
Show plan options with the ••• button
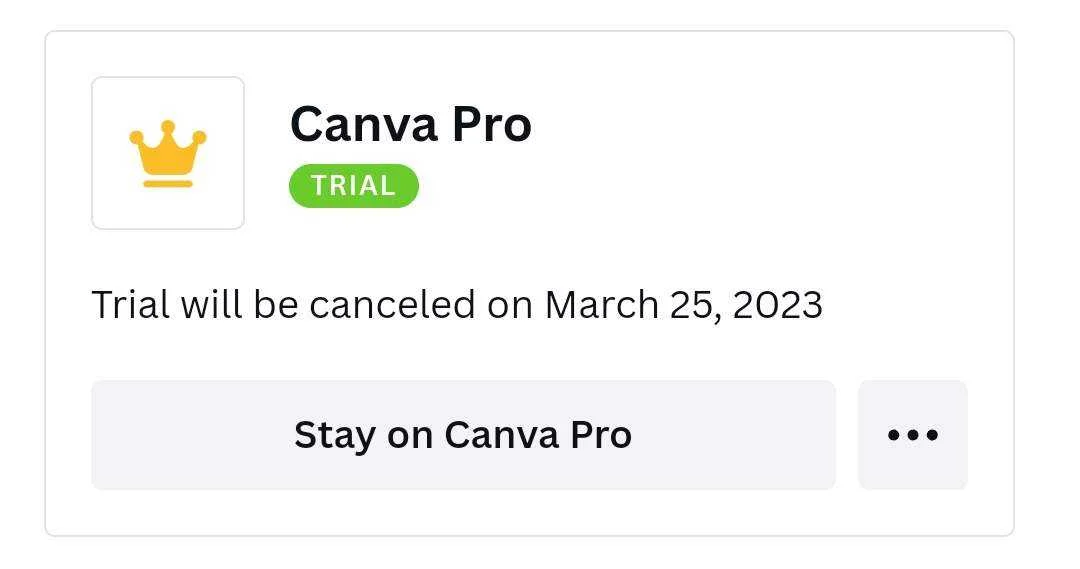click(x=913, y=435)
